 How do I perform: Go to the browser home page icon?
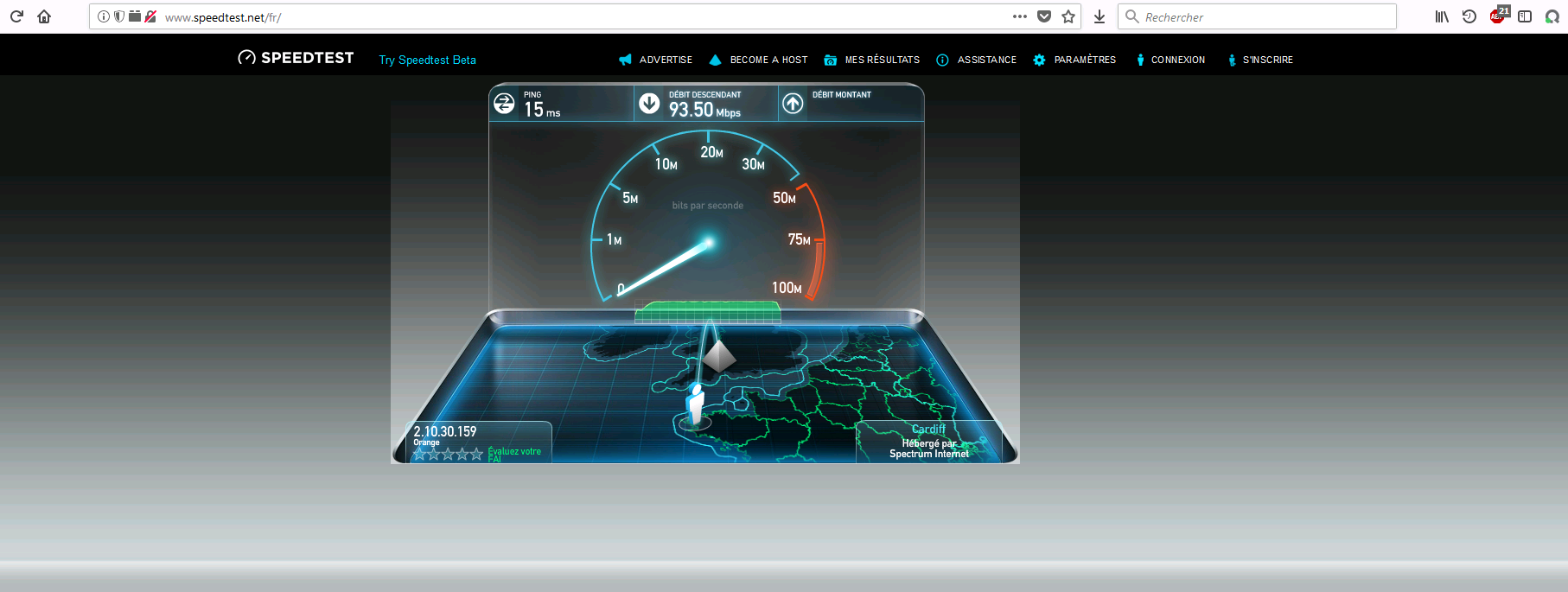44,16
